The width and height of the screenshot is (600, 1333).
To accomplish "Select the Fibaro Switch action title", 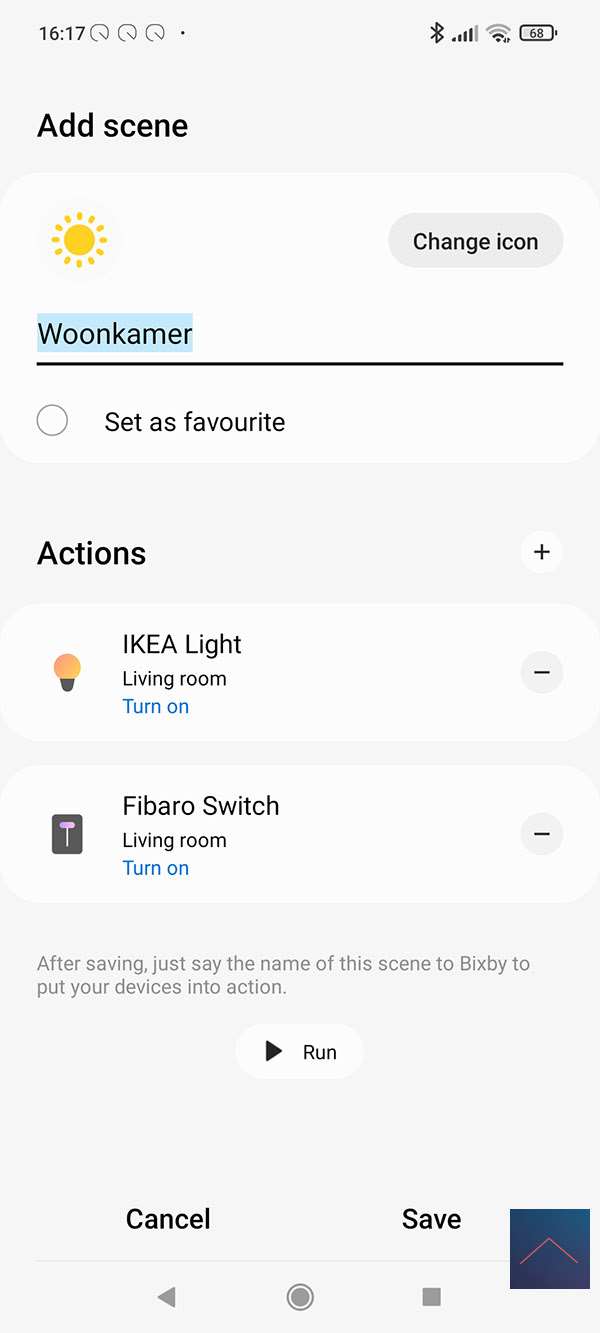I will [201, 806].
